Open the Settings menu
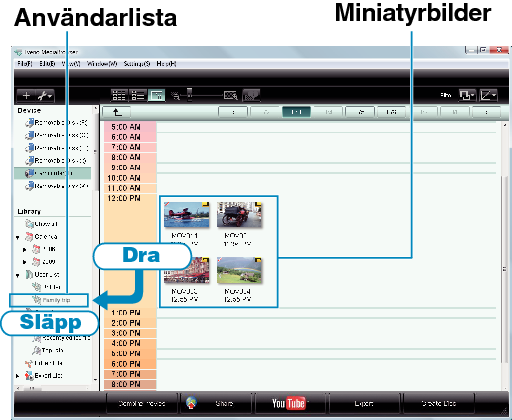The image size is (512, 420). tap(137, 64)
